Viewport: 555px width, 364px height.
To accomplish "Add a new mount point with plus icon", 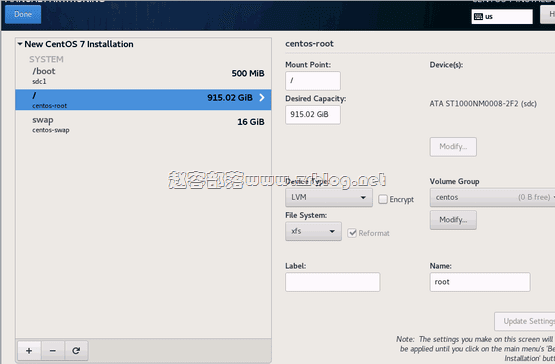I will [x=29, y=351].
